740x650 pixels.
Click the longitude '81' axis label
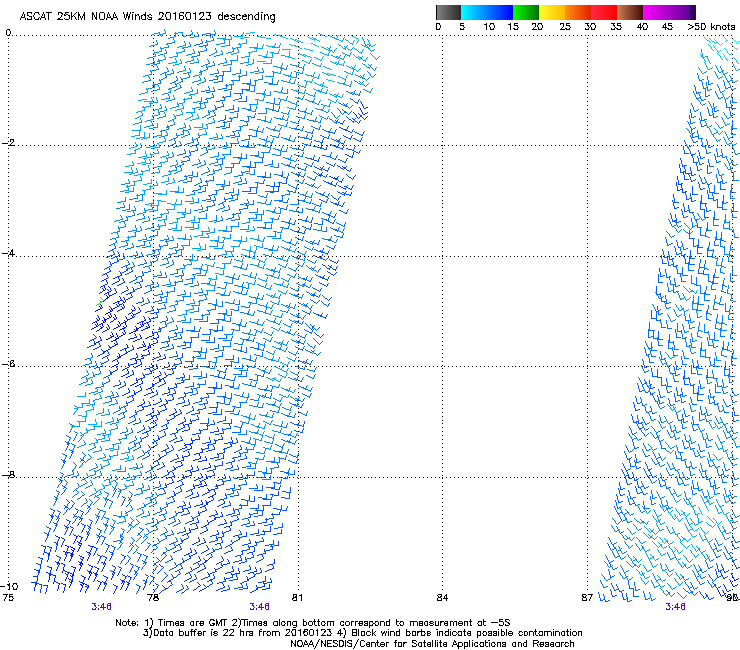click(297, 598)
